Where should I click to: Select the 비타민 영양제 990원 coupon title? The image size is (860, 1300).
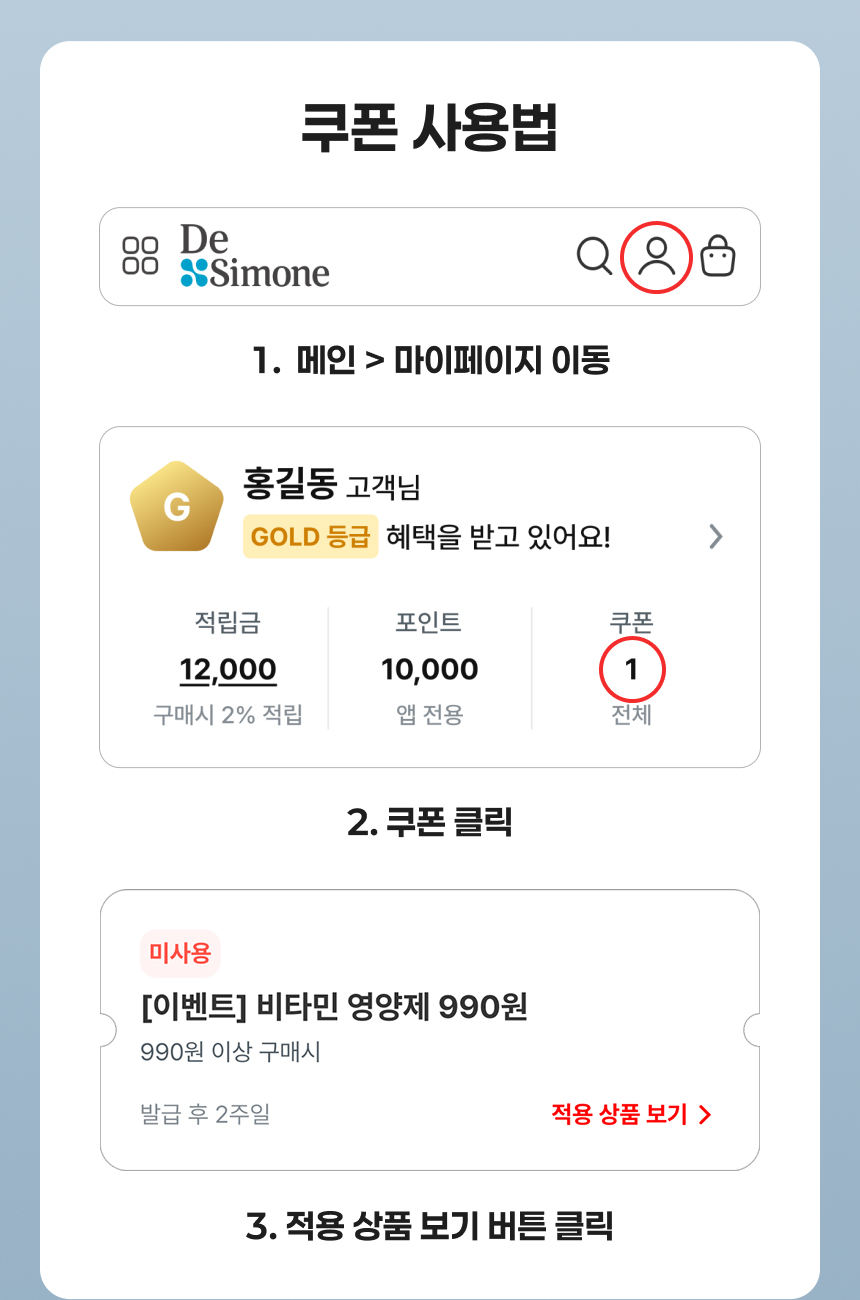click(x=334, y=1007)
